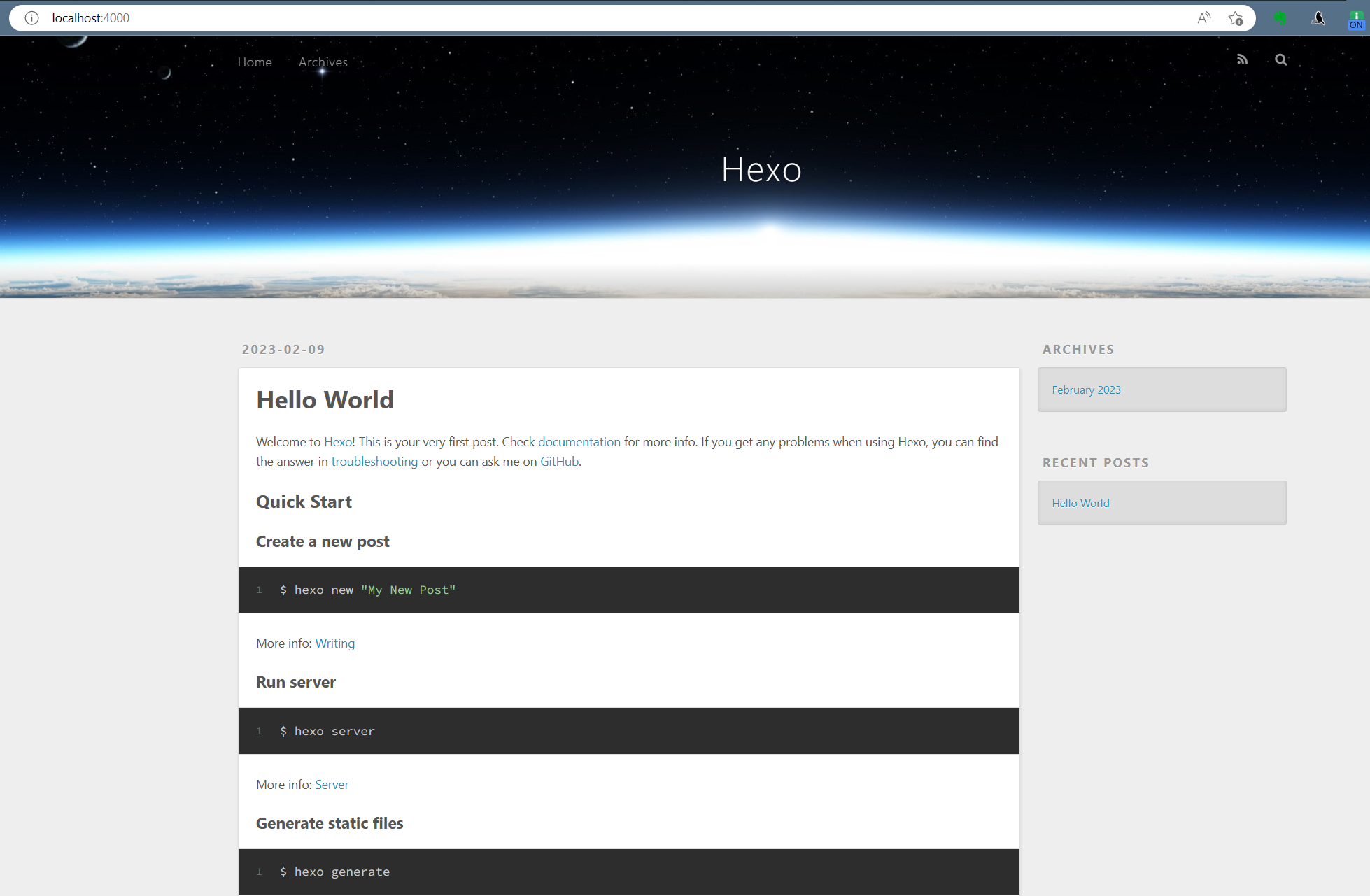The height and width of the screenshot is (896, 1370).
Task: Visit the GitHub link in the post
Action: click(x=559, y=462)
